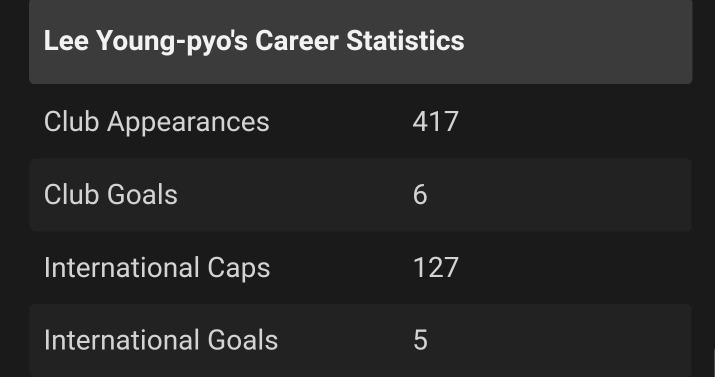The width and height of the screenshot is (715, 377).
Task: Click the Lee Young-pyo's Career Statistics heading
Action: point(254,41)
